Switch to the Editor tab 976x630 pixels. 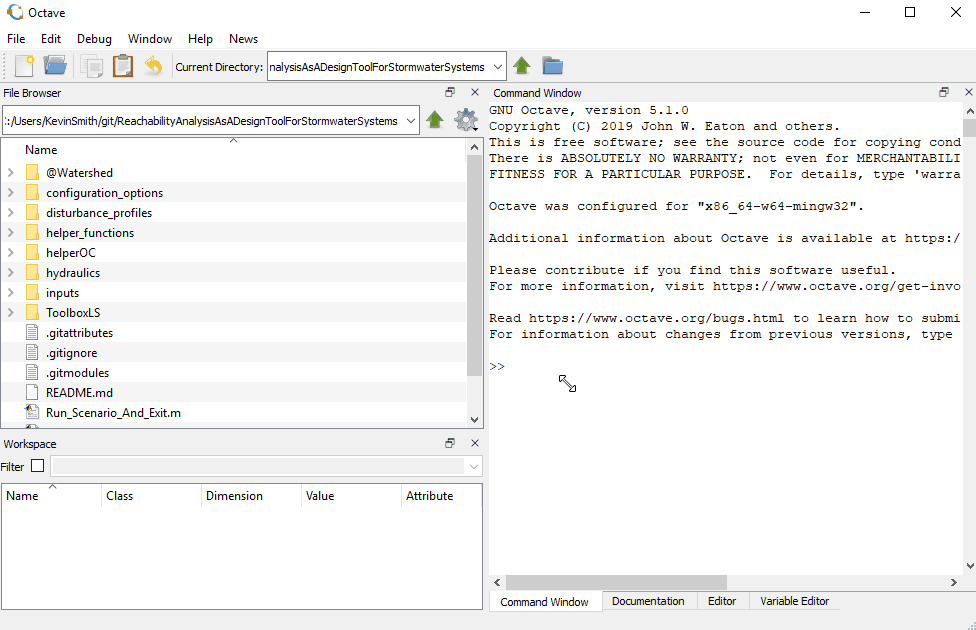pyautogui.click(x=722, y=601)
